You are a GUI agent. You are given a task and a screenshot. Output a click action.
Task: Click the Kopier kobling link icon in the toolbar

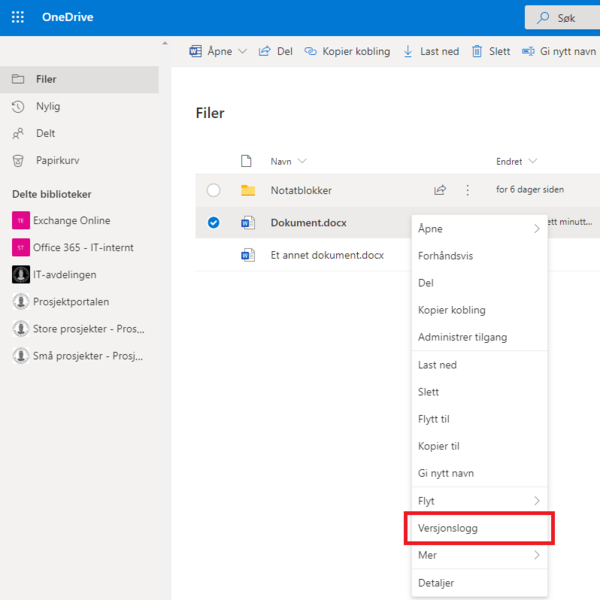point(310,51)
